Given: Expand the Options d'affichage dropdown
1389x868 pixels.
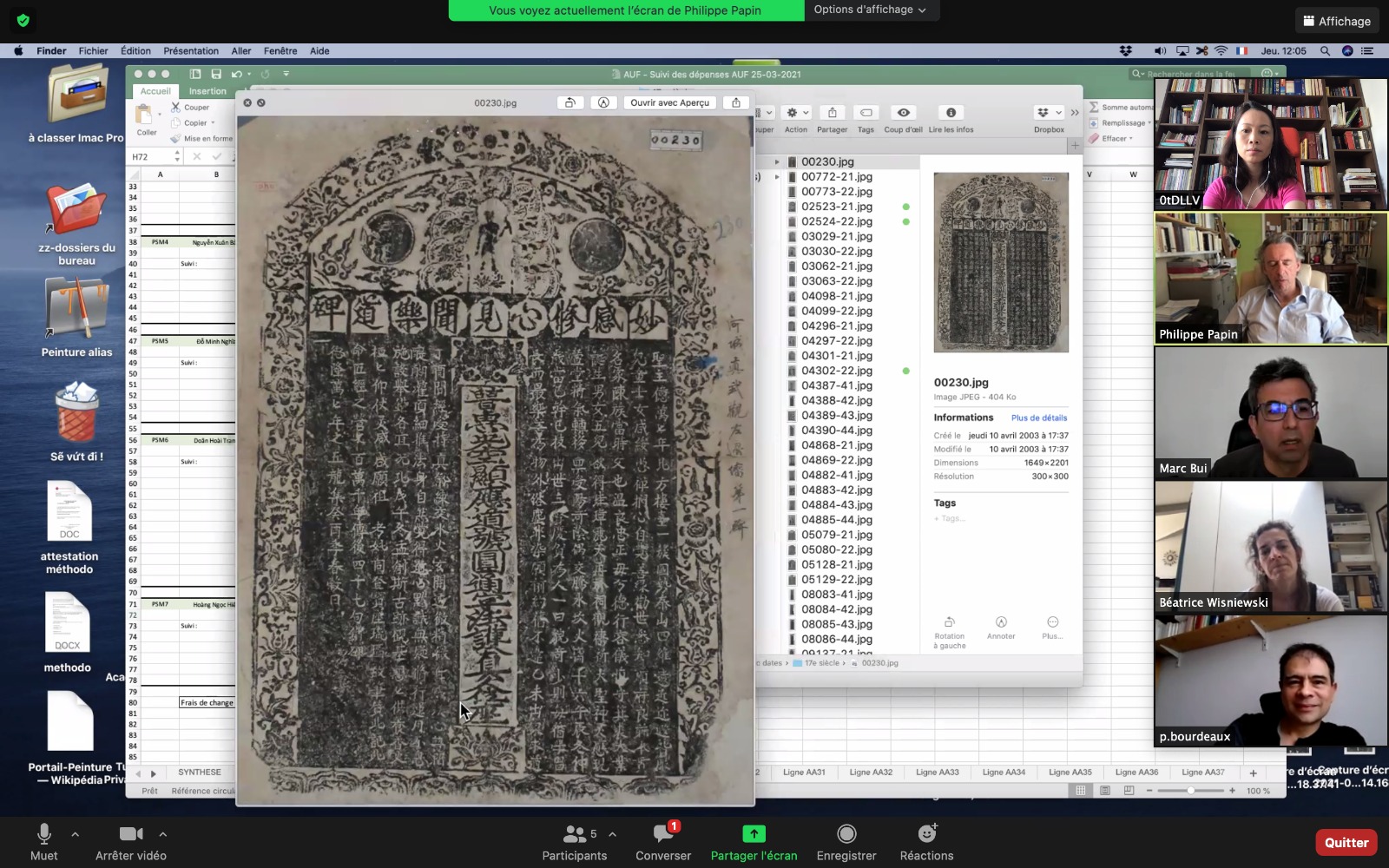Looking at the screenshot, I should coord(870,10).
